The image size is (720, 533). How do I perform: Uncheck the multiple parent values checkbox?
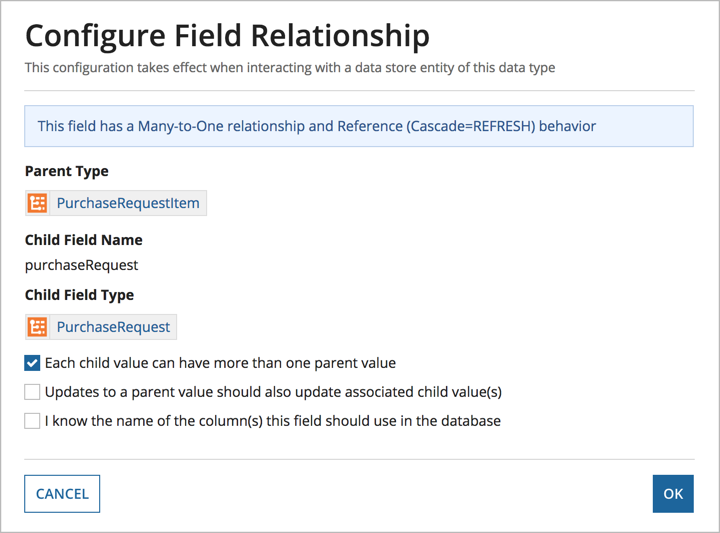[x=33, y=363]
